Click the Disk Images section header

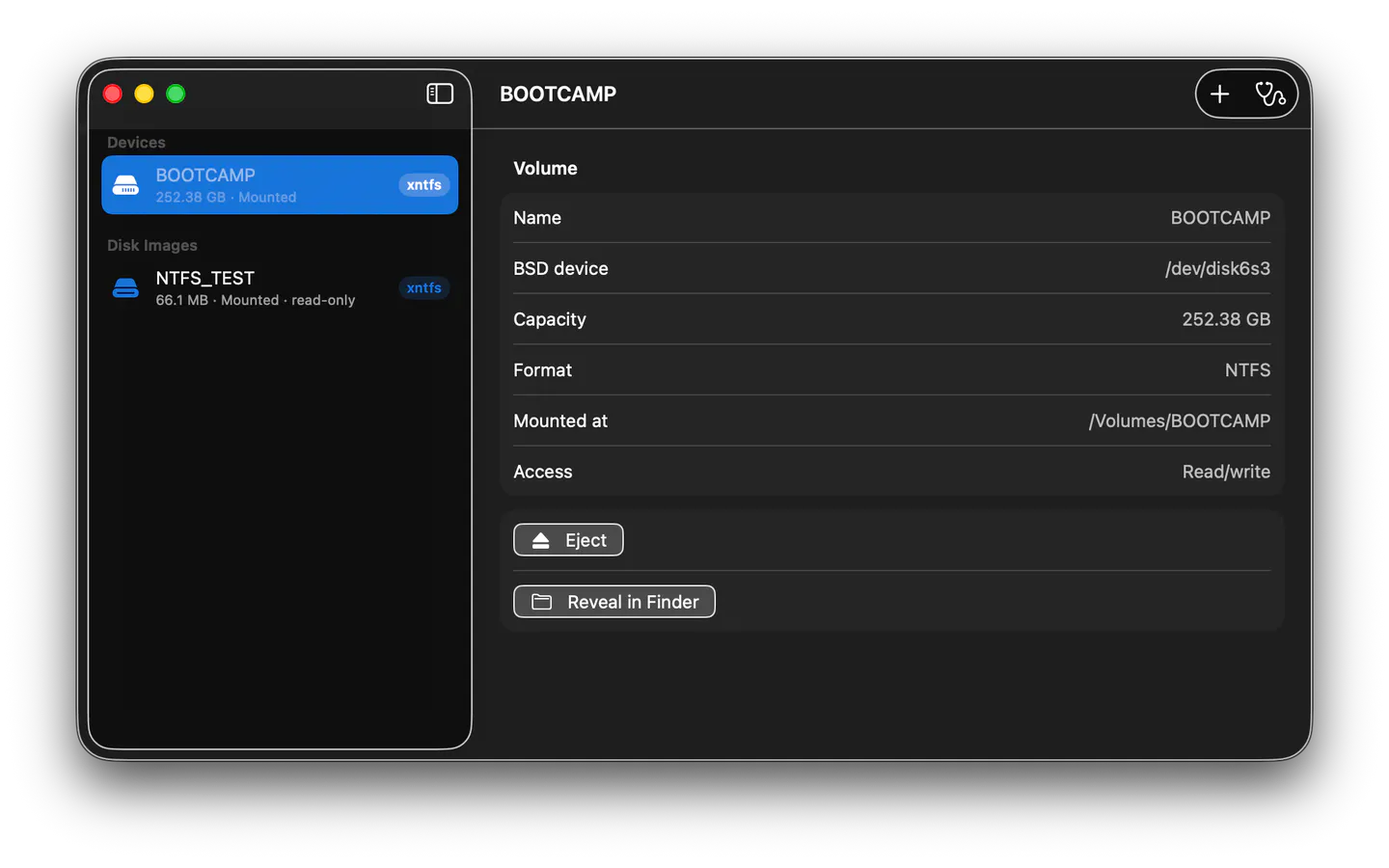152,245
